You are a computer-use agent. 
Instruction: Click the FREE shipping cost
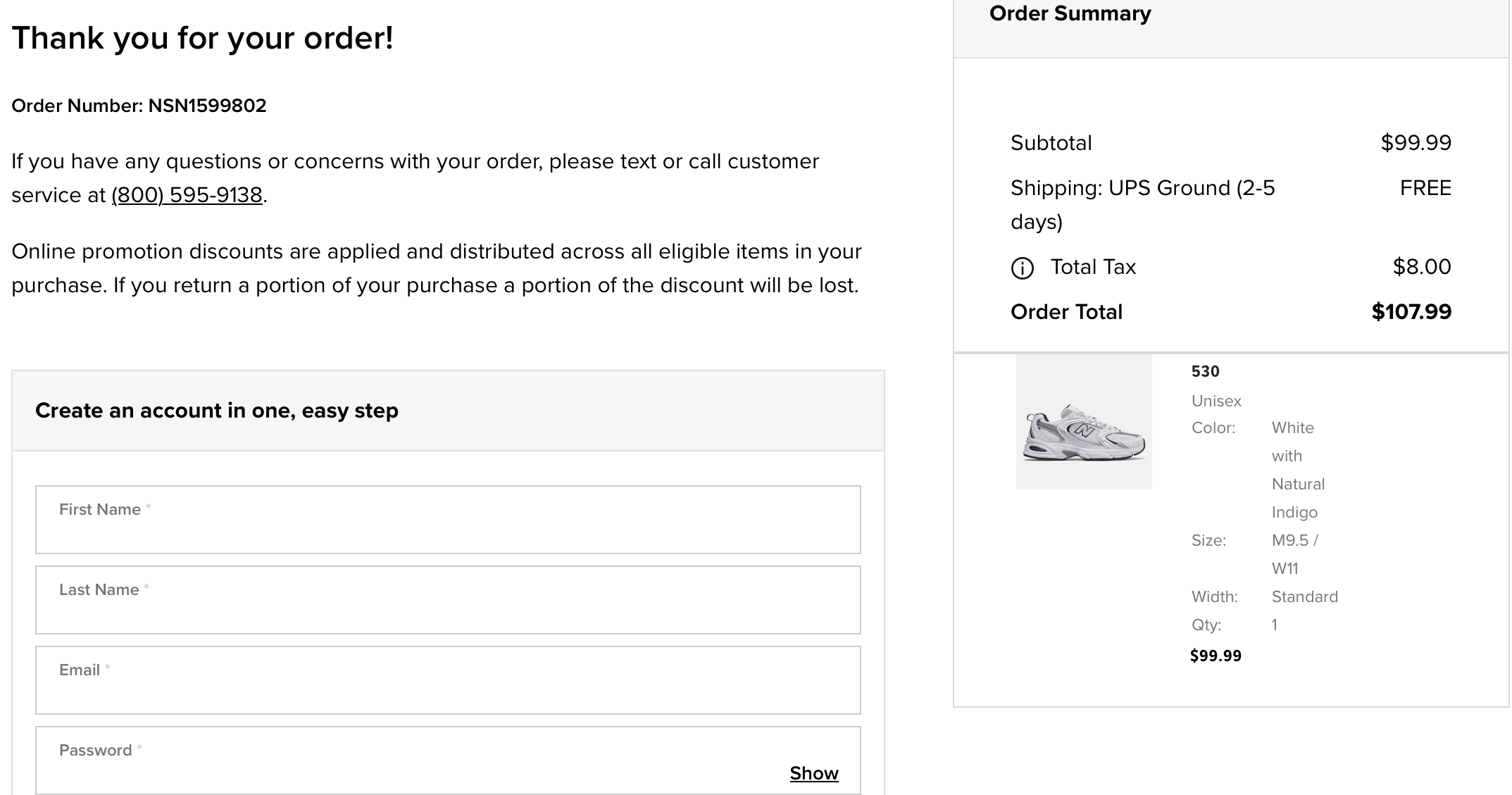click(1425, 188)
